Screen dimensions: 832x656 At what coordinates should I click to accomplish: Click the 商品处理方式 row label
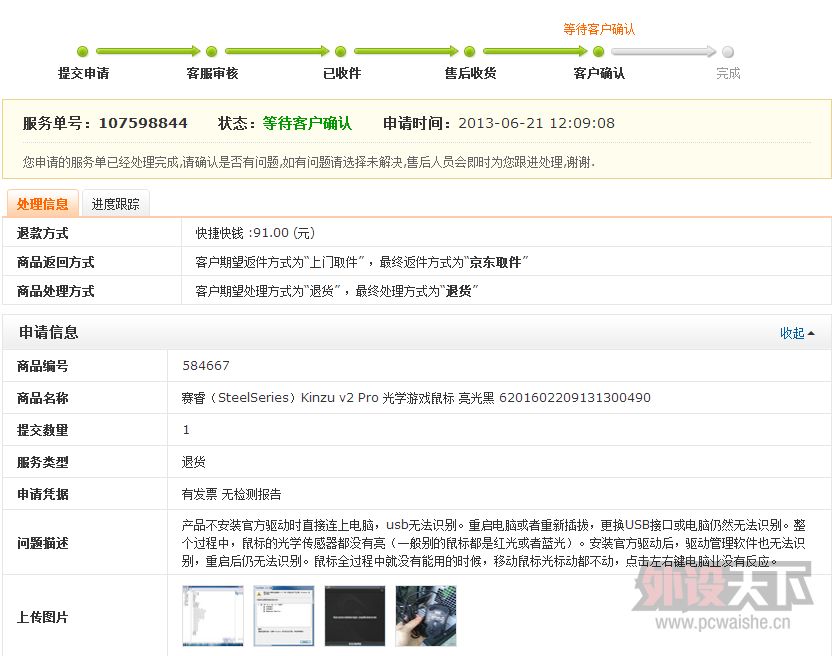(56, 291)
